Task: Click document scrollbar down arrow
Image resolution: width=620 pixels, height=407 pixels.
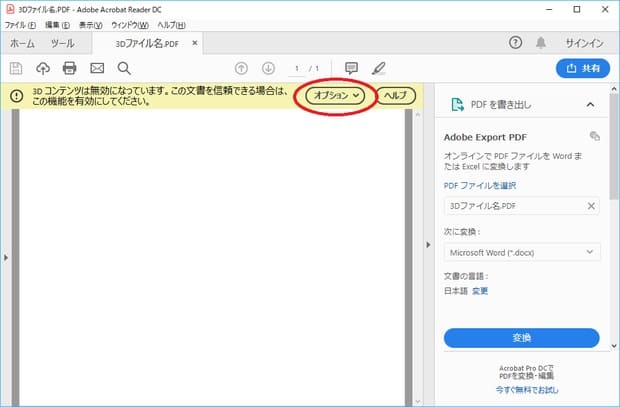Action: [x=418, y=401]
